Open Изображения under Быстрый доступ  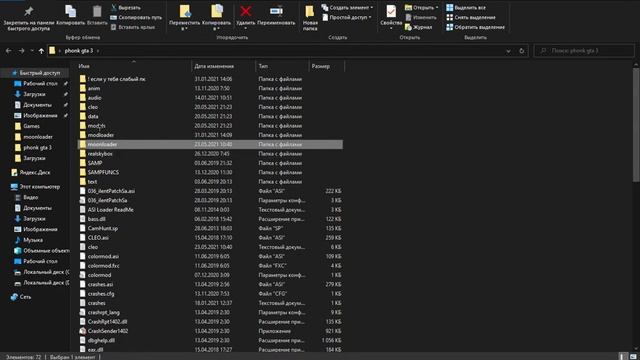coord(36,116)
